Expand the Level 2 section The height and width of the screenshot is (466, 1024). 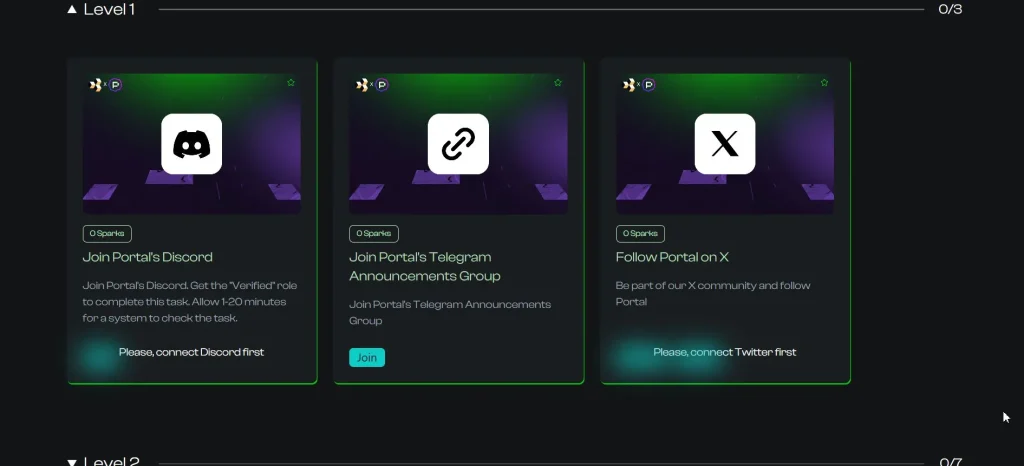(72, 462)
